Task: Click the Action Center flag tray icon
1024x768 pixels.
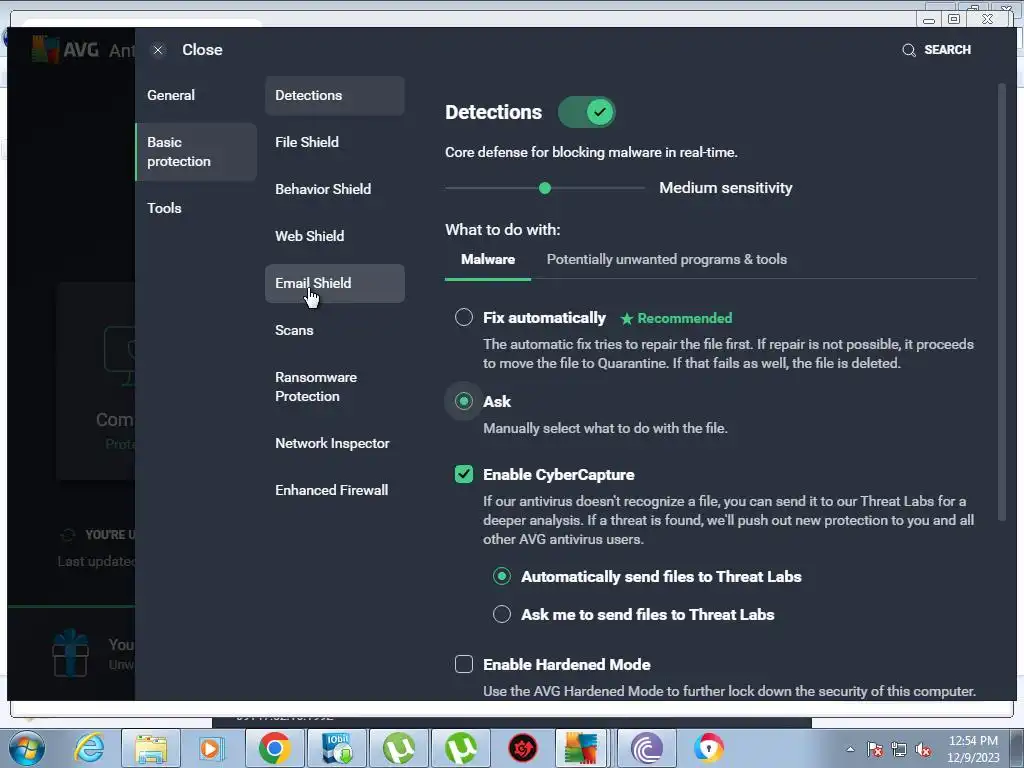Action: coord(875,749)
